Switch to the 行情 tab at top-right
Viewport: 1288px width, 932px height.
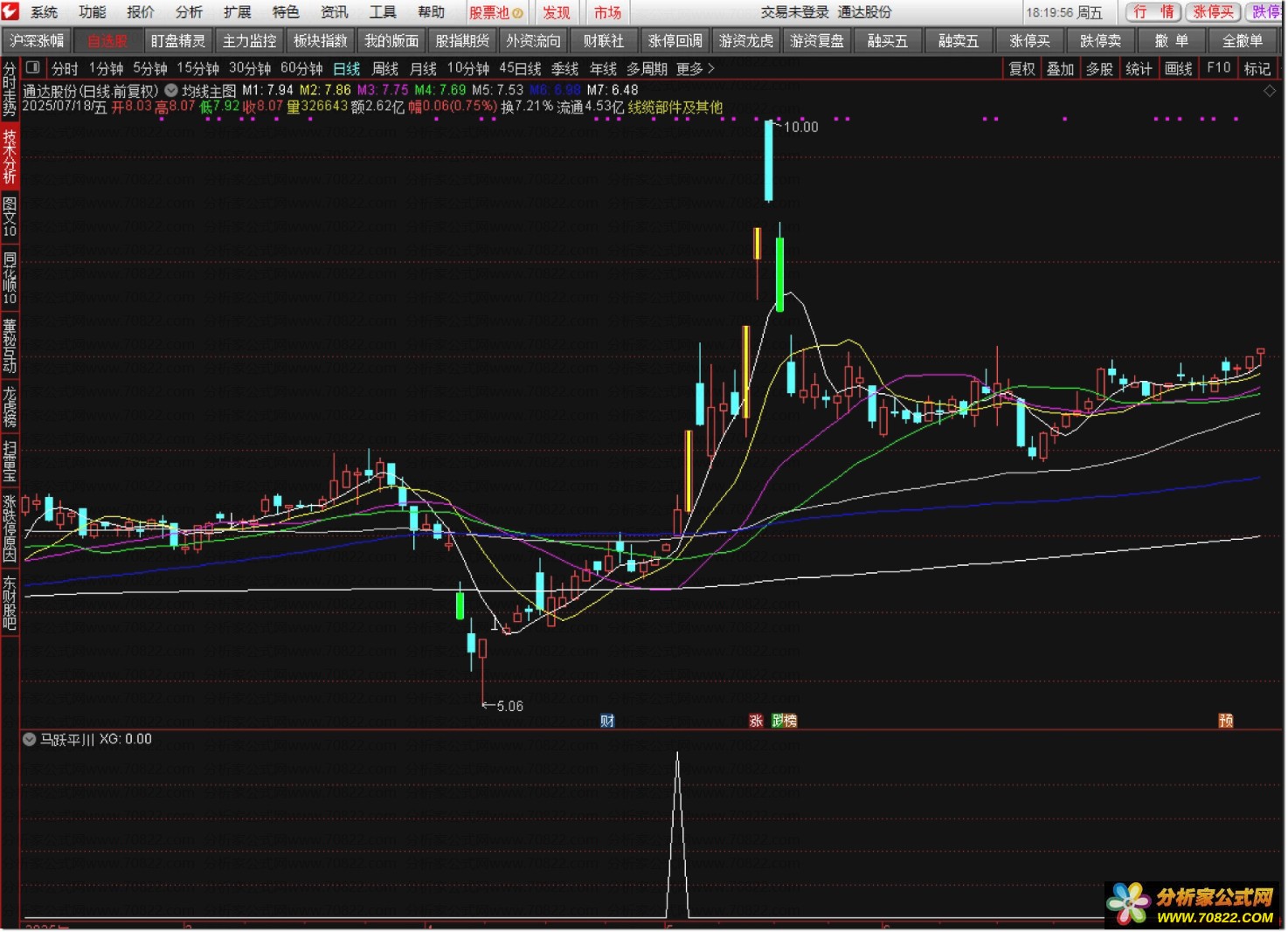click(1153, 12)
